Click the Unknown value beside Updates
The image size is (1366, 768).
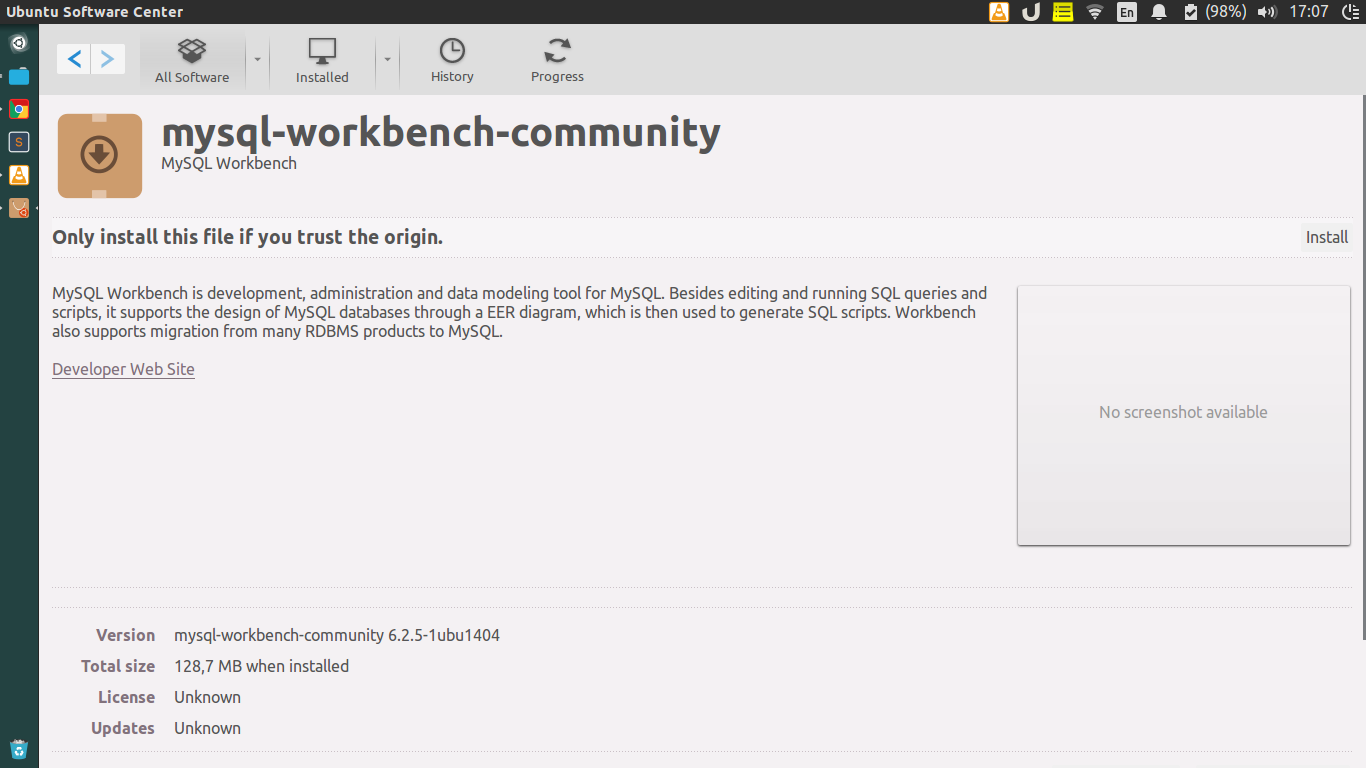(207, 728)
